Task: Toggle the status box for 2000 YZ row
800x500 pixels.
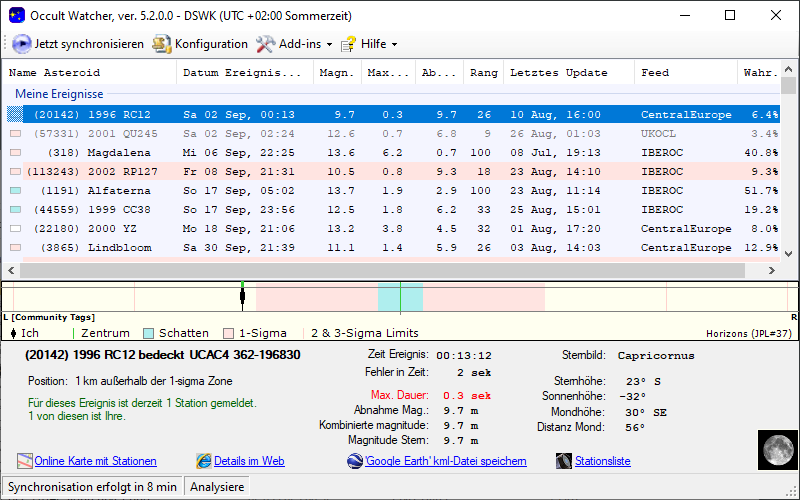Action: (15, 228)
